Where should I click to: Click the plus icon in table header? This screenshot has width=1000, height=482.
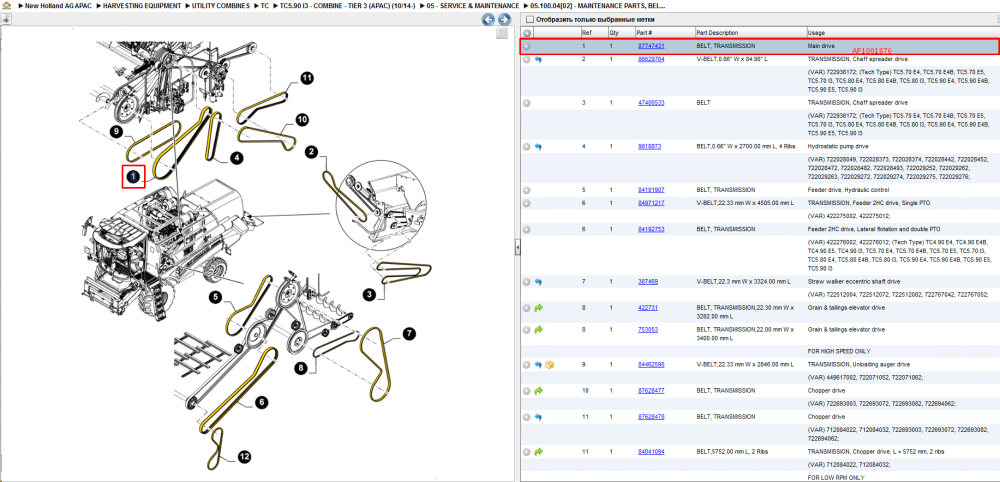[x=527, y=33]
